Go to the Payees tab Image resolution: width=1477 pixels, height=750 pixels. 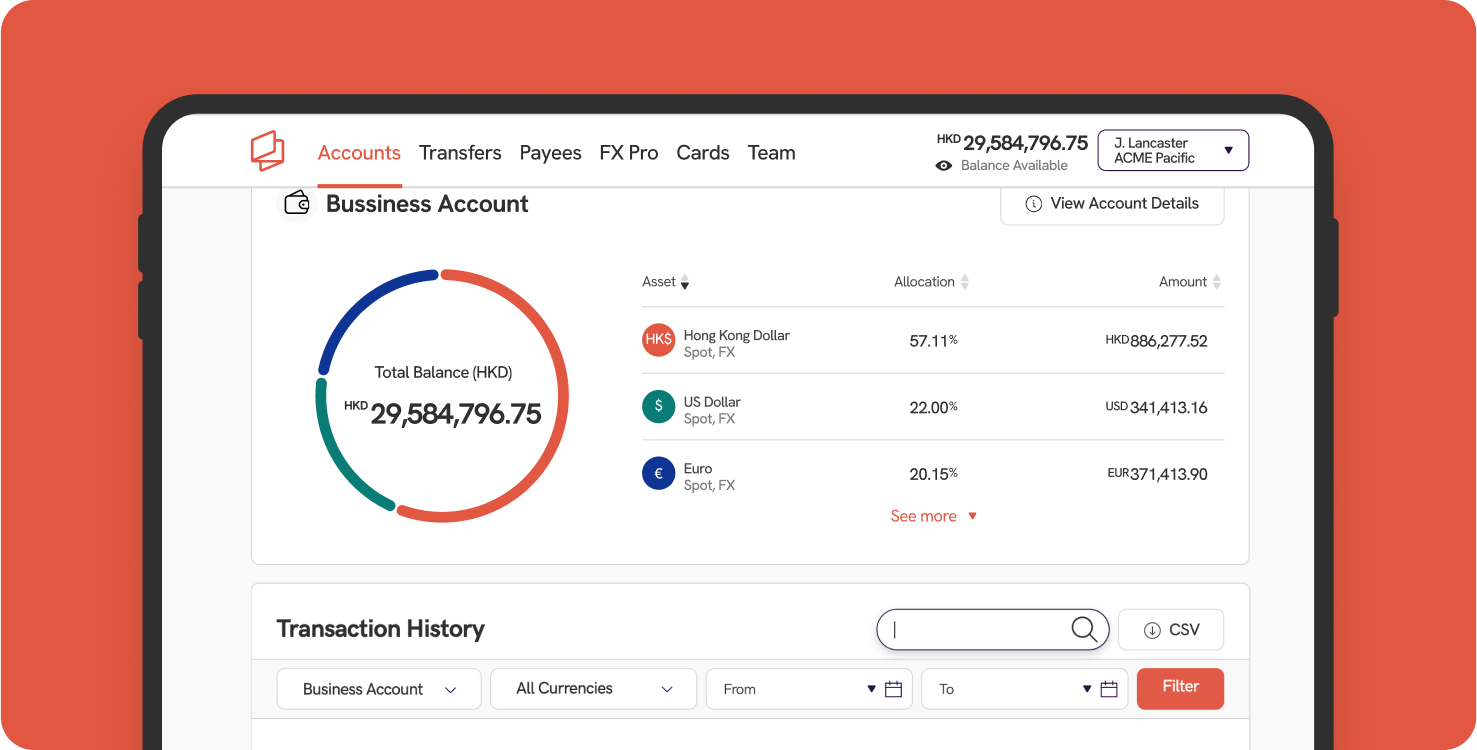(550, 153)
